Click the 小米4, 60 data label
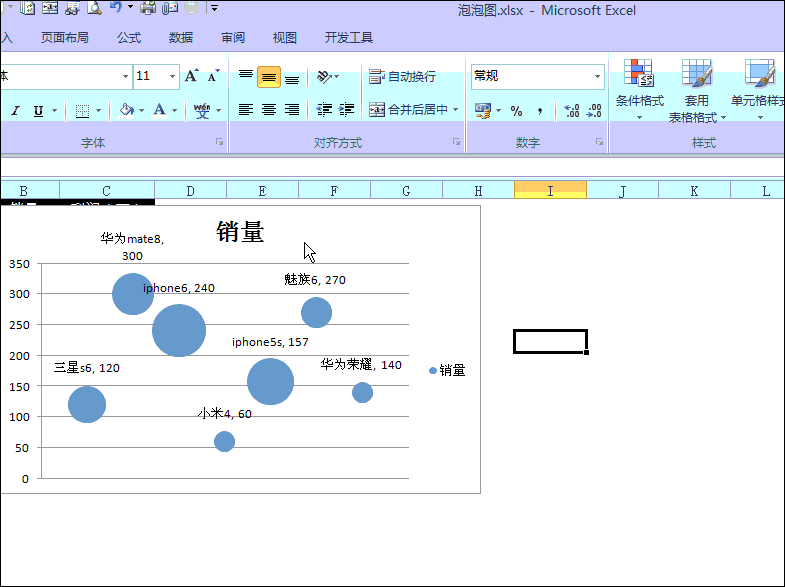This screenshot has width=785, height=587. point(224,413)
